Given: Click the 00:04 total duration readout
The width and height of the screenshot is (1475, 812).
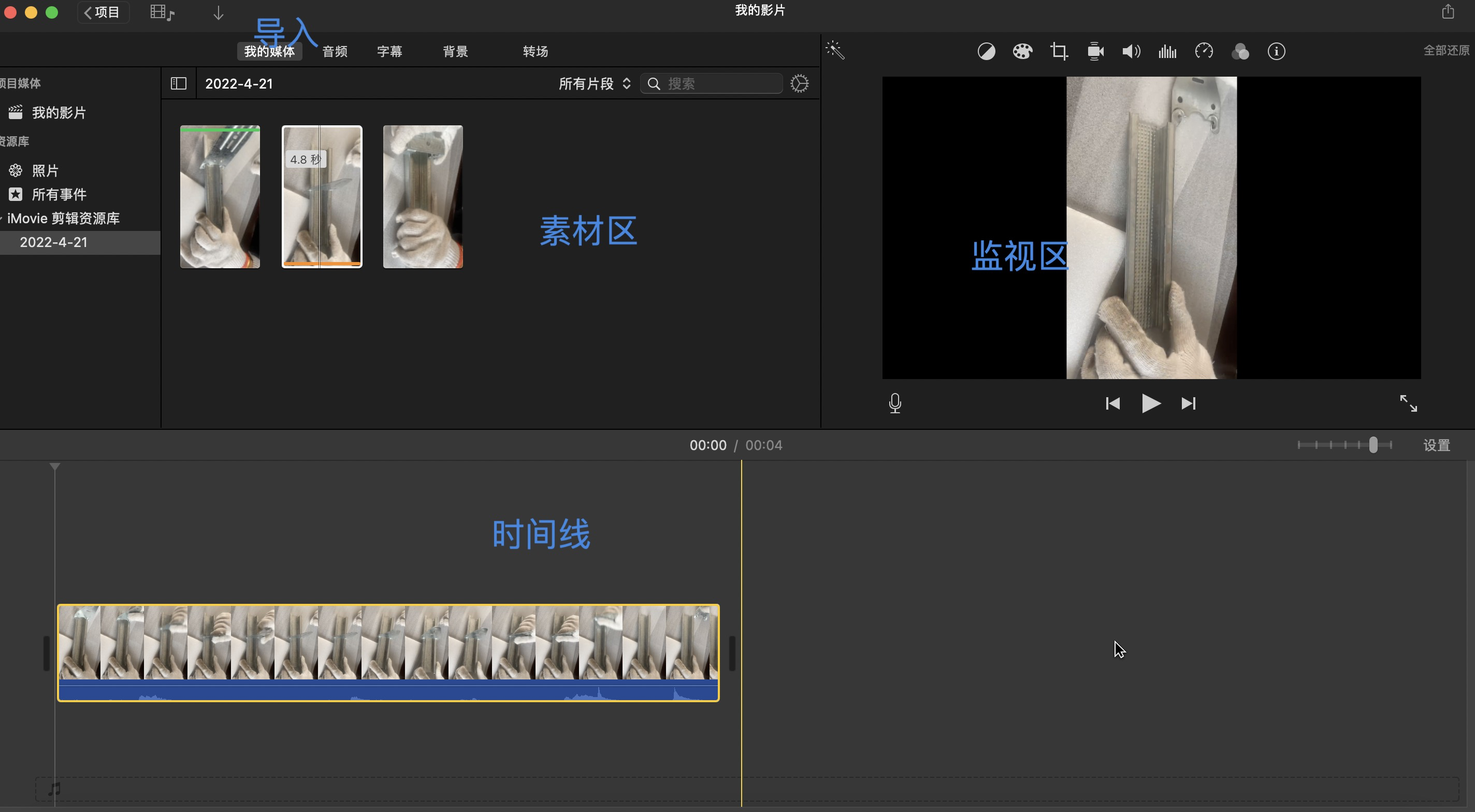Looking at the screenshot, I should [x=763, y=445].
